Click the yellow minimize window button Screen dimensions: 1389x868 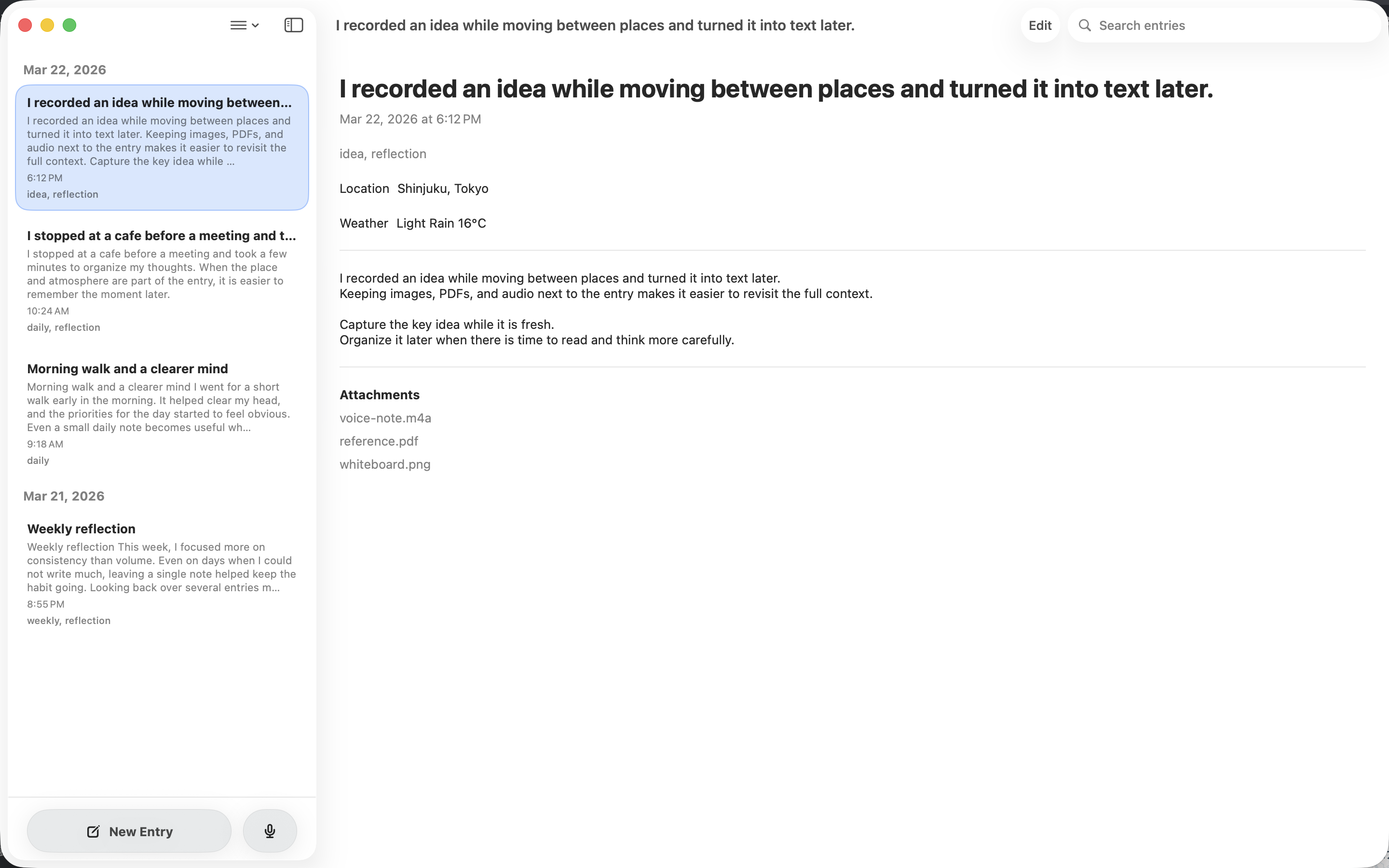47,25
